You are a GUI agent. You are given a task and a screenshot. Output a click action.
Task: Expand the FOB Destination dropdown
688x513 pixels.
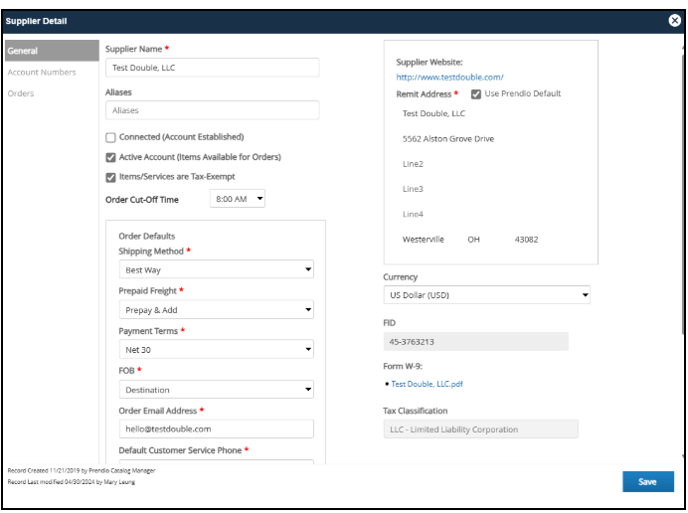click(215, 389)
